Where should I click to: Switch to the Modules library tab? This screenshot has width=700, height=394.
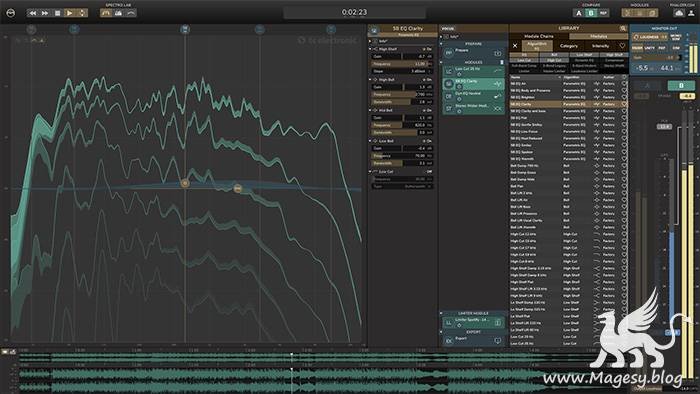pyautogui.click(x=599, y=36)
